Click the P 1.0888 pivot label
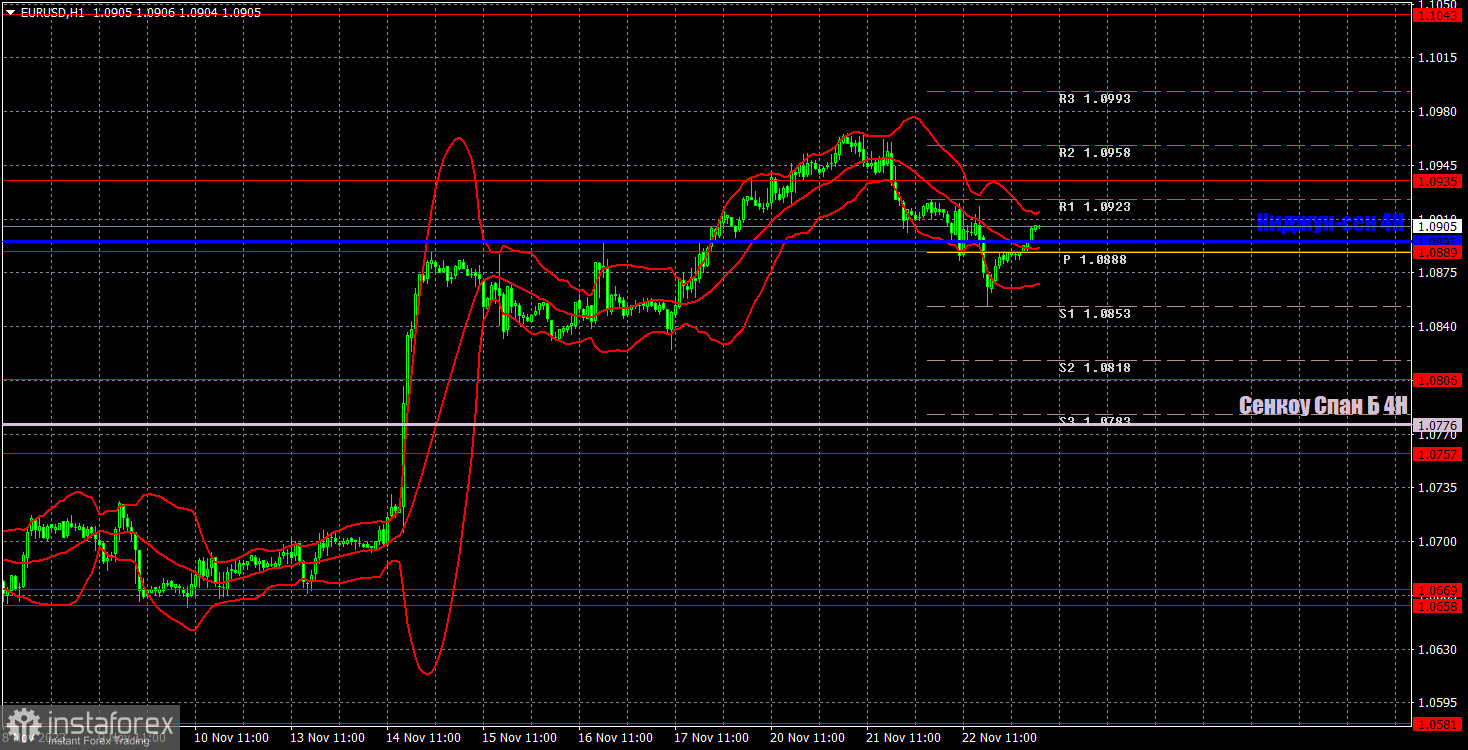 1094,260
